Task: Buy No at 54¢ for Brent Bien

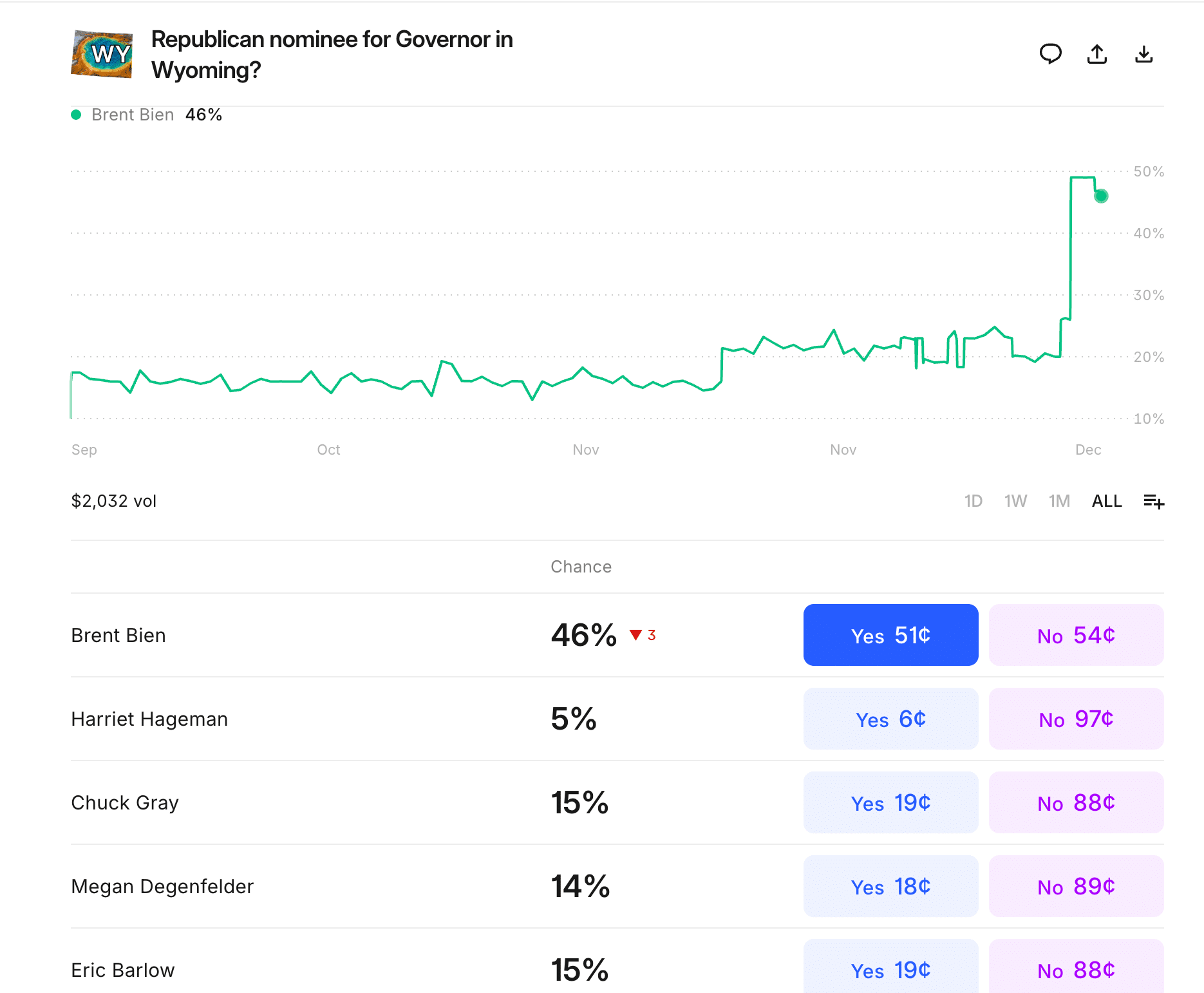Action: click(x=1076, y=635)
